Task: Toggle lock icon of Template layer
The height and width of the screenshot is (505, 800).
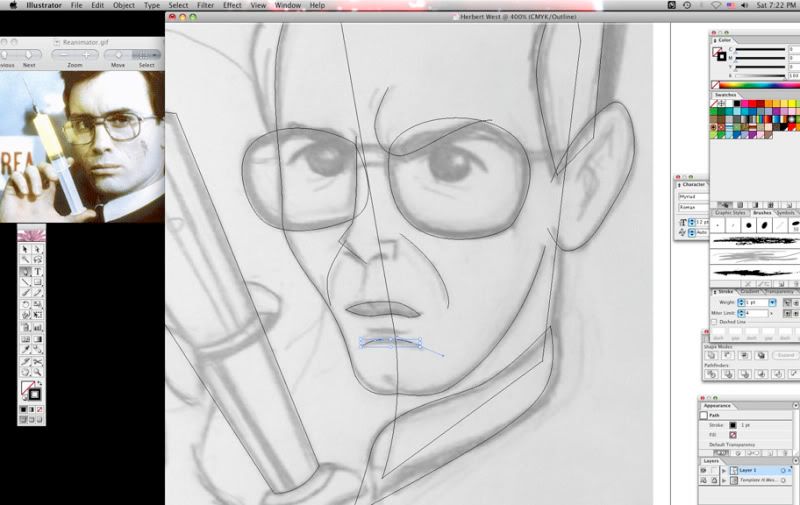Action: 714,481
